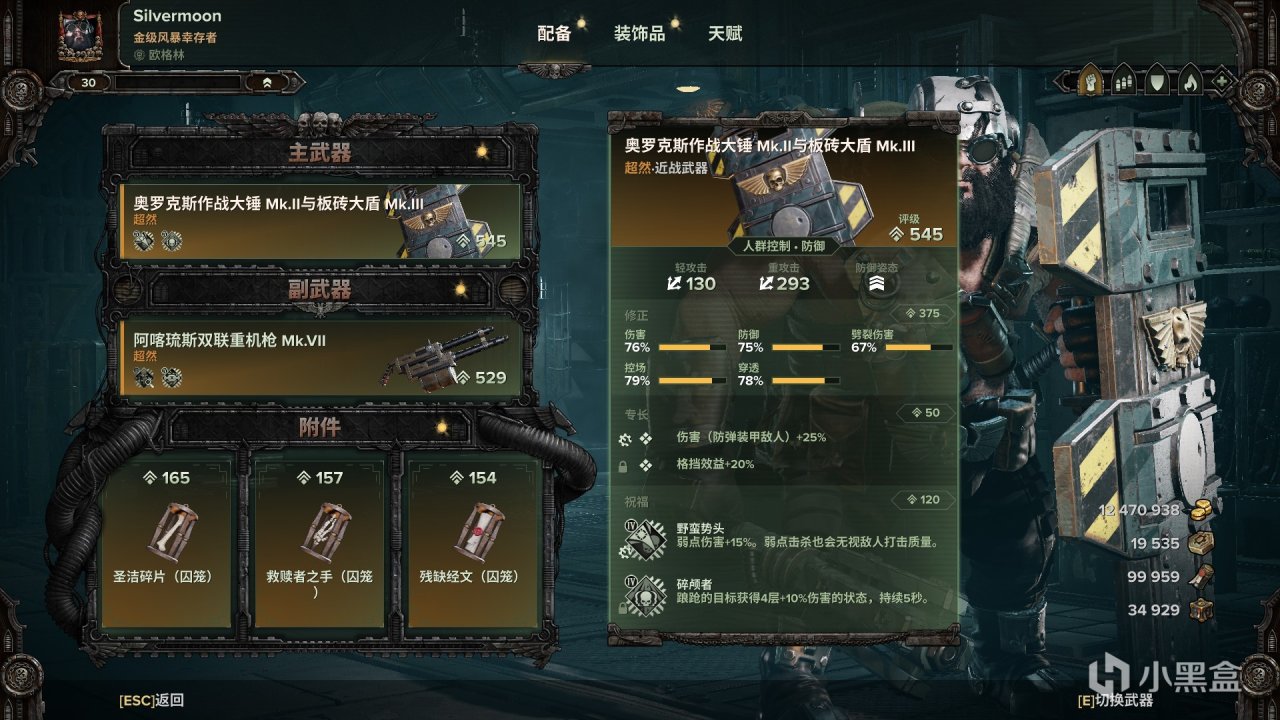Select the flame loadout preset icon

[1190, 81]
